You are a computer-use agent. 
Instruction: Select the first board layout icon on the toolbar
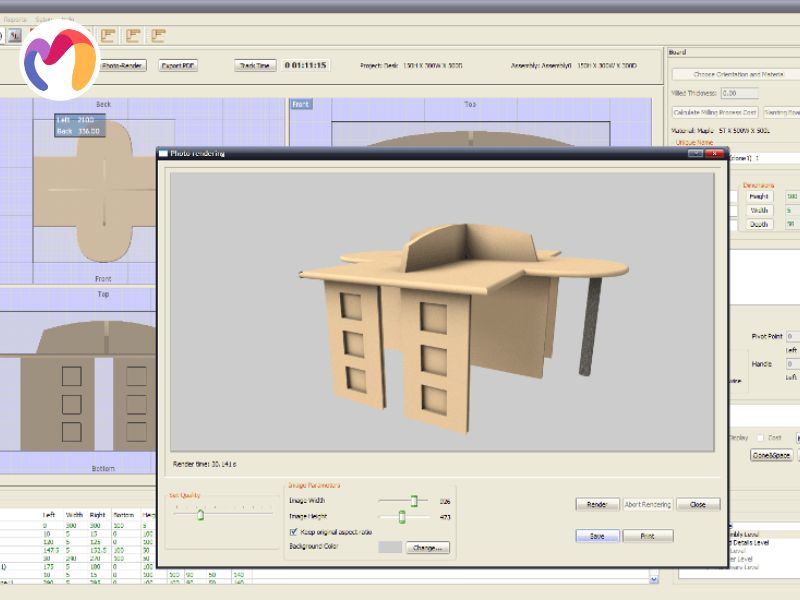108,34
